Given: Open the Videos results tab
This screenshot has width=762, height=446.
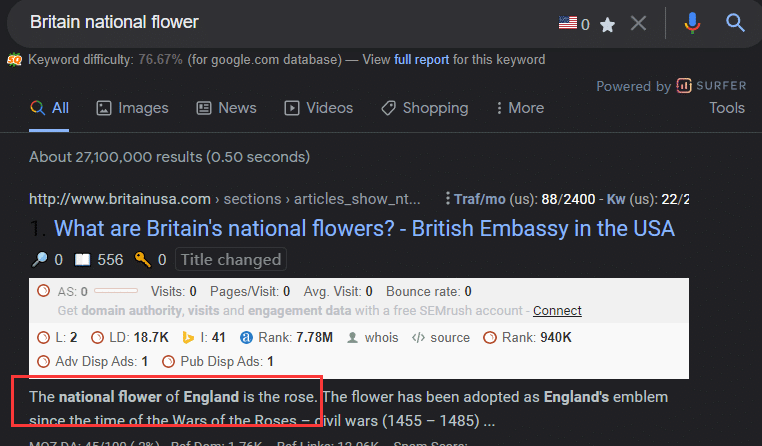Looking at the screenshot, I should click(x=318, y=108).
